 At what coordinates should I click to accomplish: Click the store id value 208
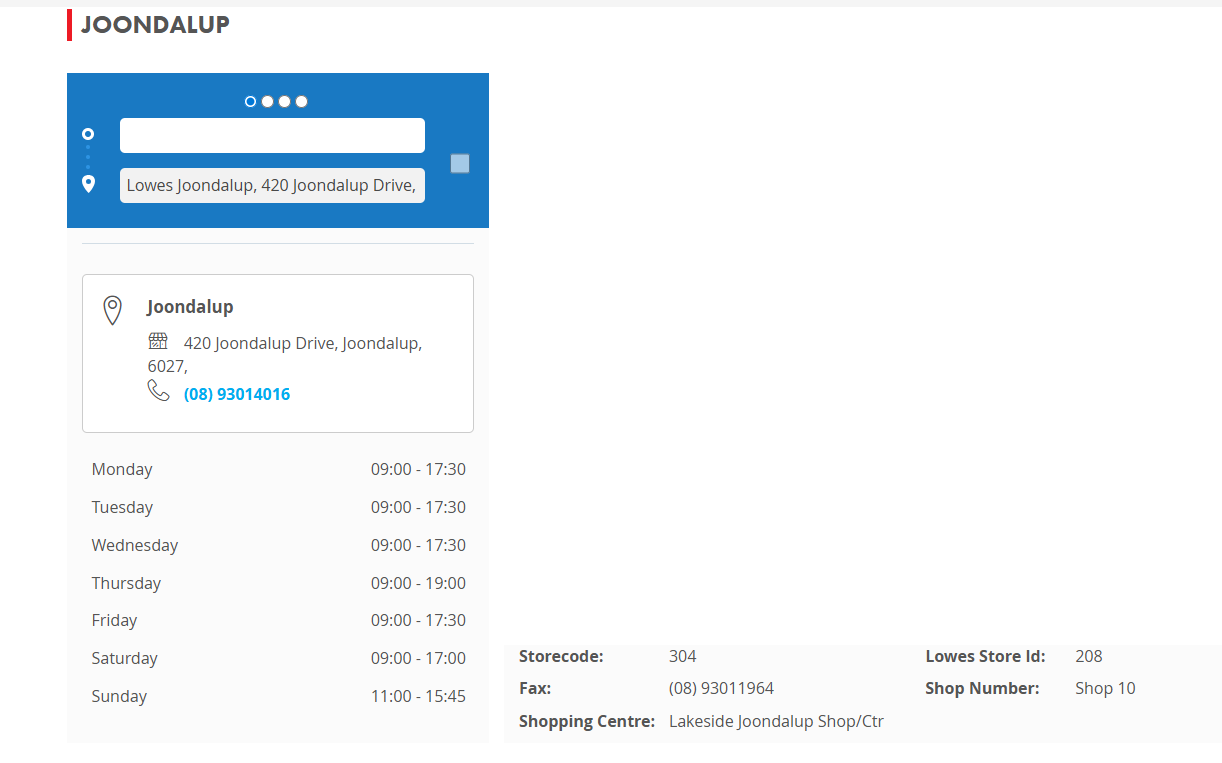pyautogui.click(x=1089, y=656)
